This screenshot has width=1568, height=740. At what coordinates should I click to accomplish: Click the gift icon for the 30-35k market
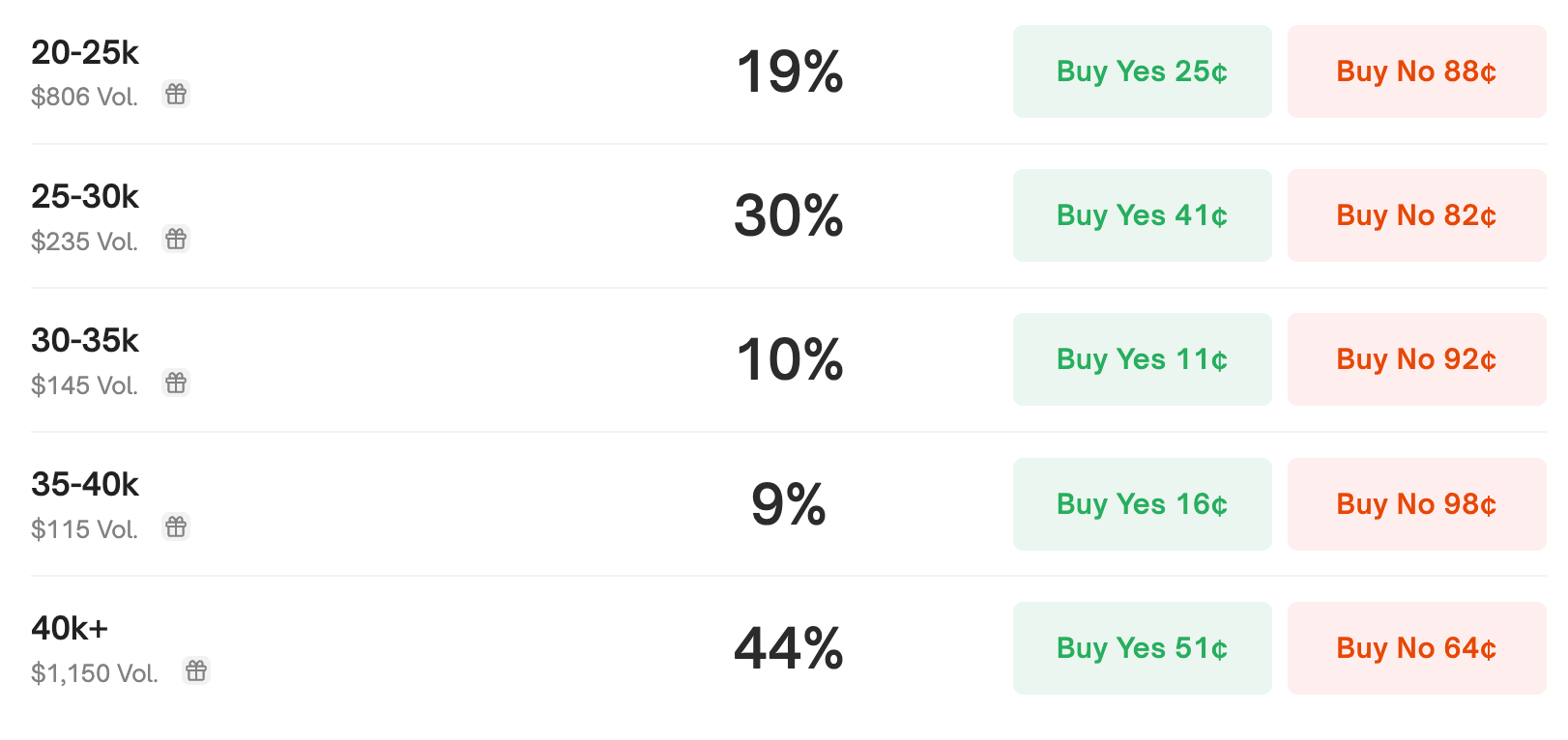[x=176, y=383]
